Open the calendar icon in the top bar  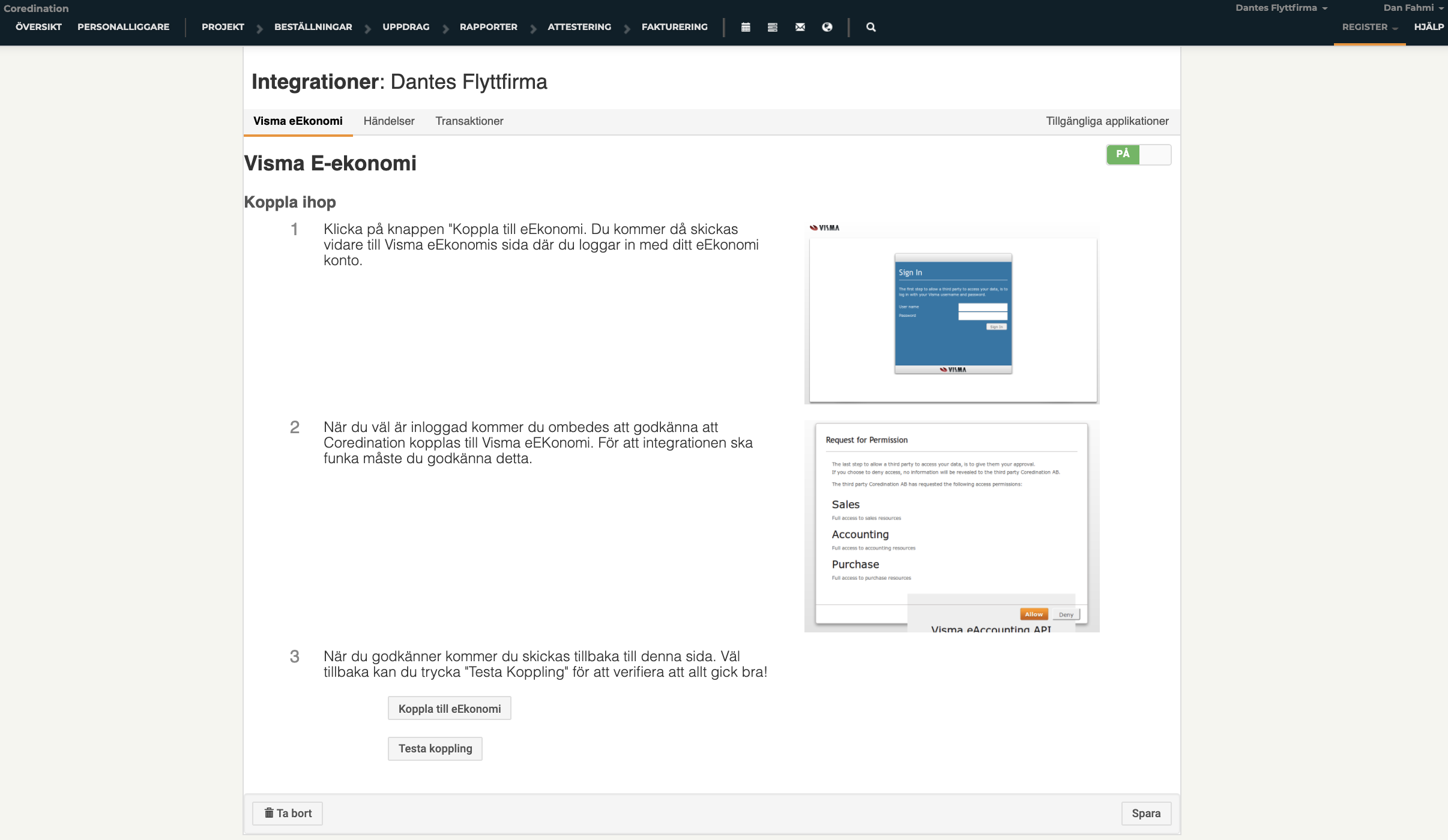tap(746, 27)
